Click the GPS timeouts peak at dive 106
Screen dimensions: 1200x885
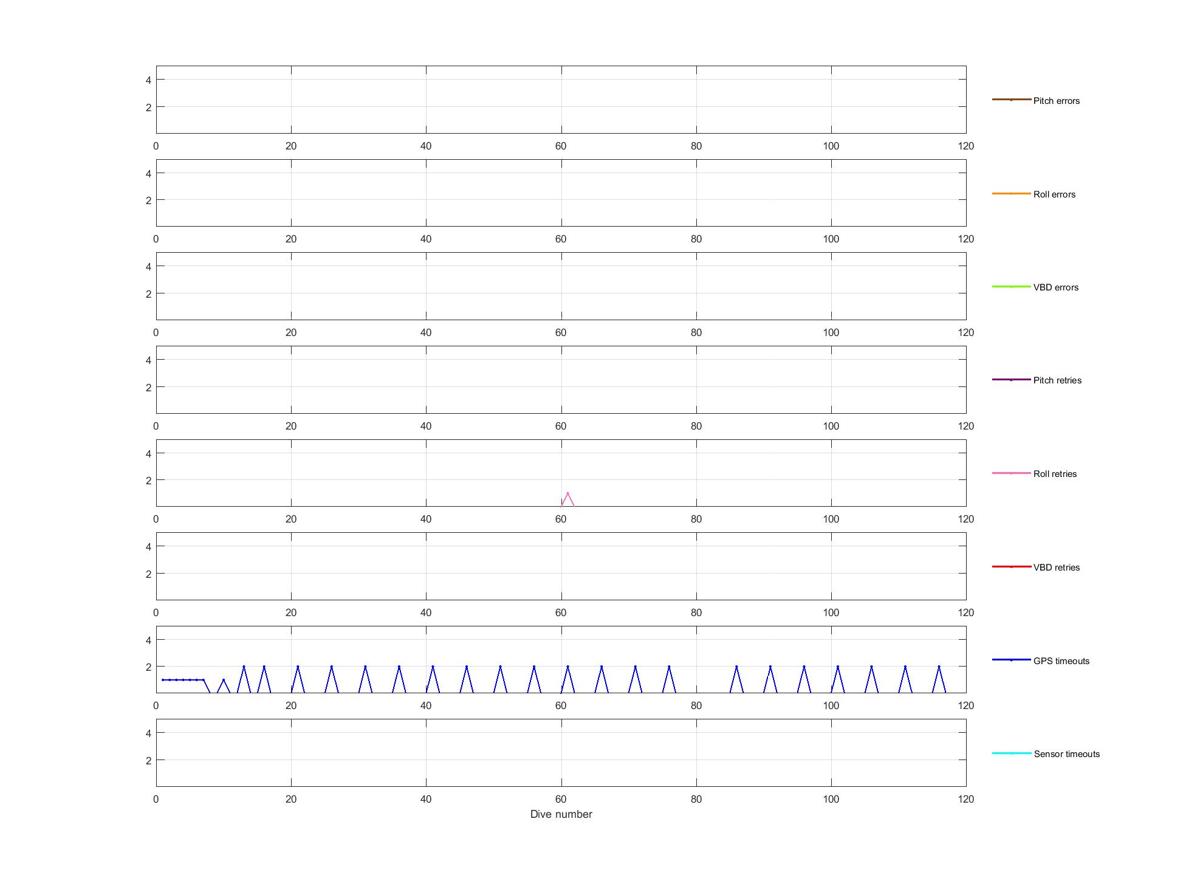pyautogui.click(x=871, y=667)
